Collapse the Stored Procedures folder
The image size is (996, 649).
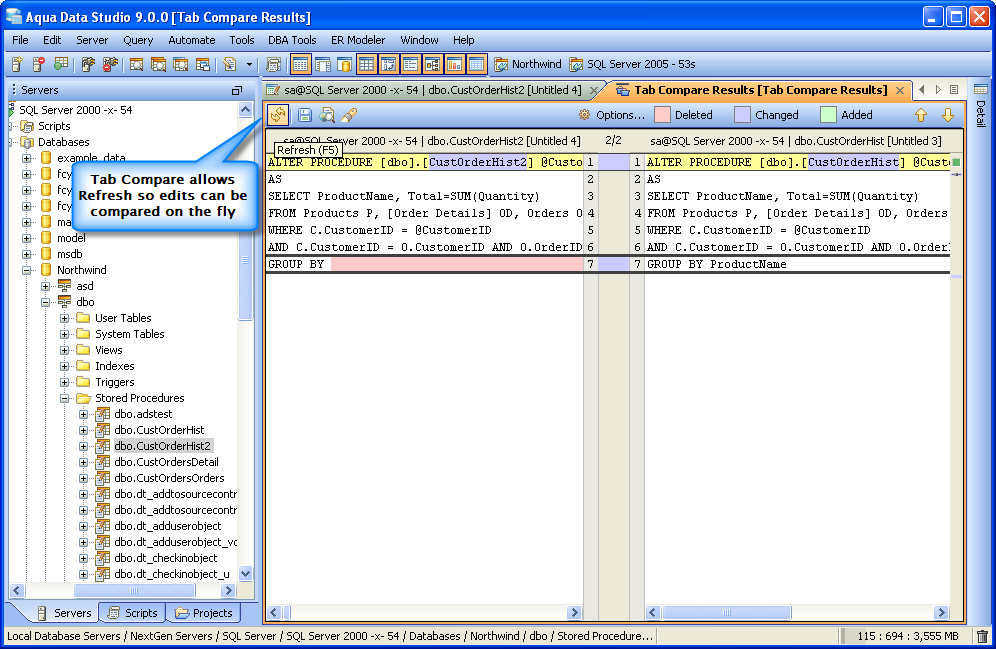tap(65, 398)
